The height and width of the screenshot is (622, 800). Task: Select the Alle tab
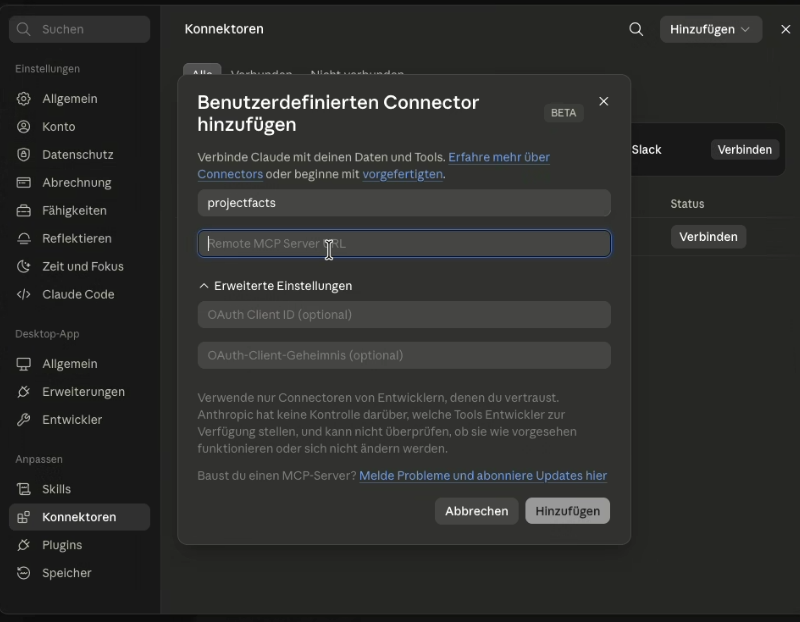click(x=202, y=71)
